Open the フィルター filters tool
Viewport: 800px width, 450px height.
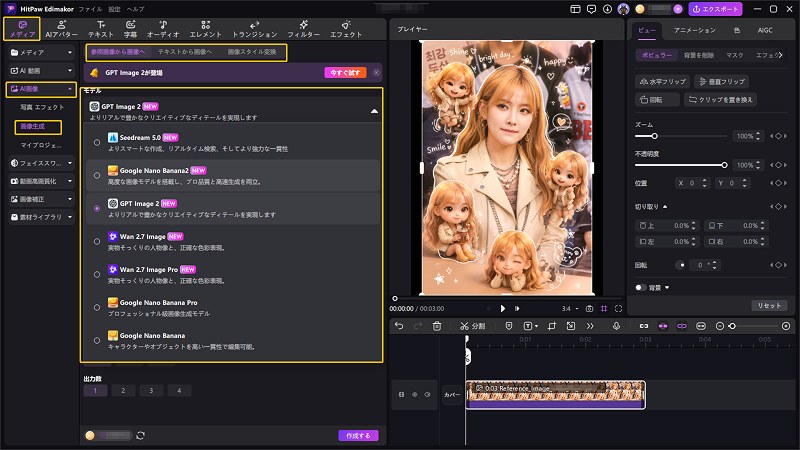pos(304,29)
